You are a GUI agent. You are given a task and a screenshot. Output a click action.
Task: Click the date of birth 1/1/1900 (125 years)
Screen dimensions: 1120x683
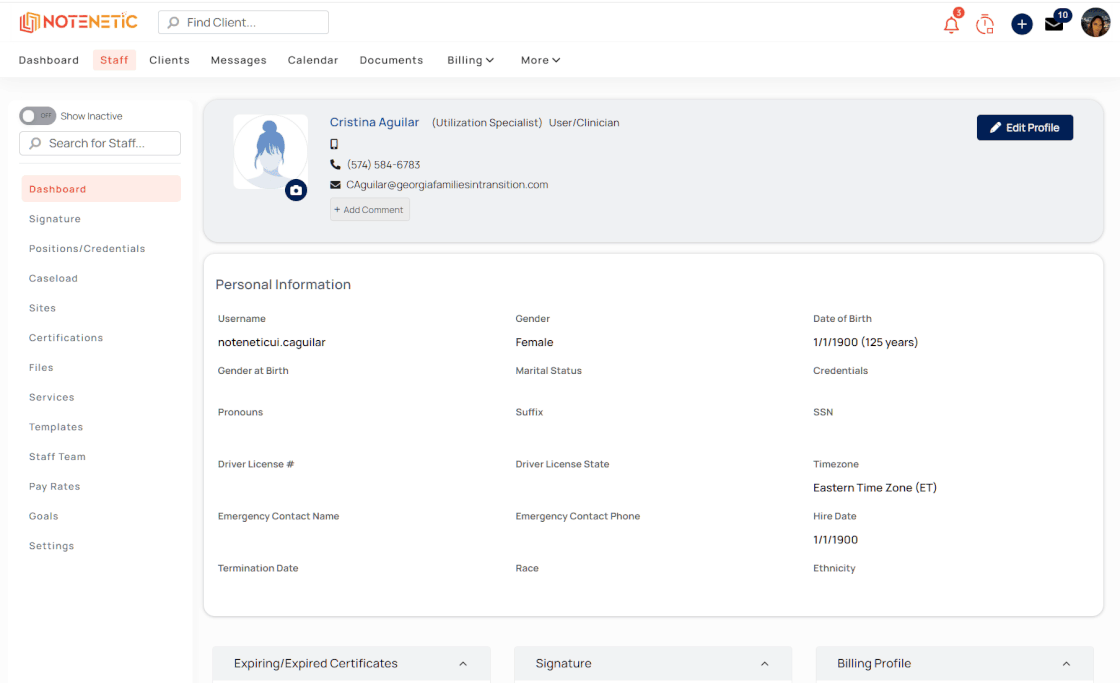(x=865, y=342)
